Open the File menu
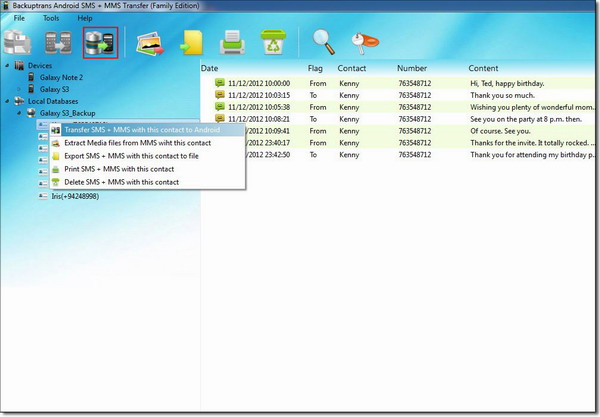 pyautogui.click(x=19, y=18)
